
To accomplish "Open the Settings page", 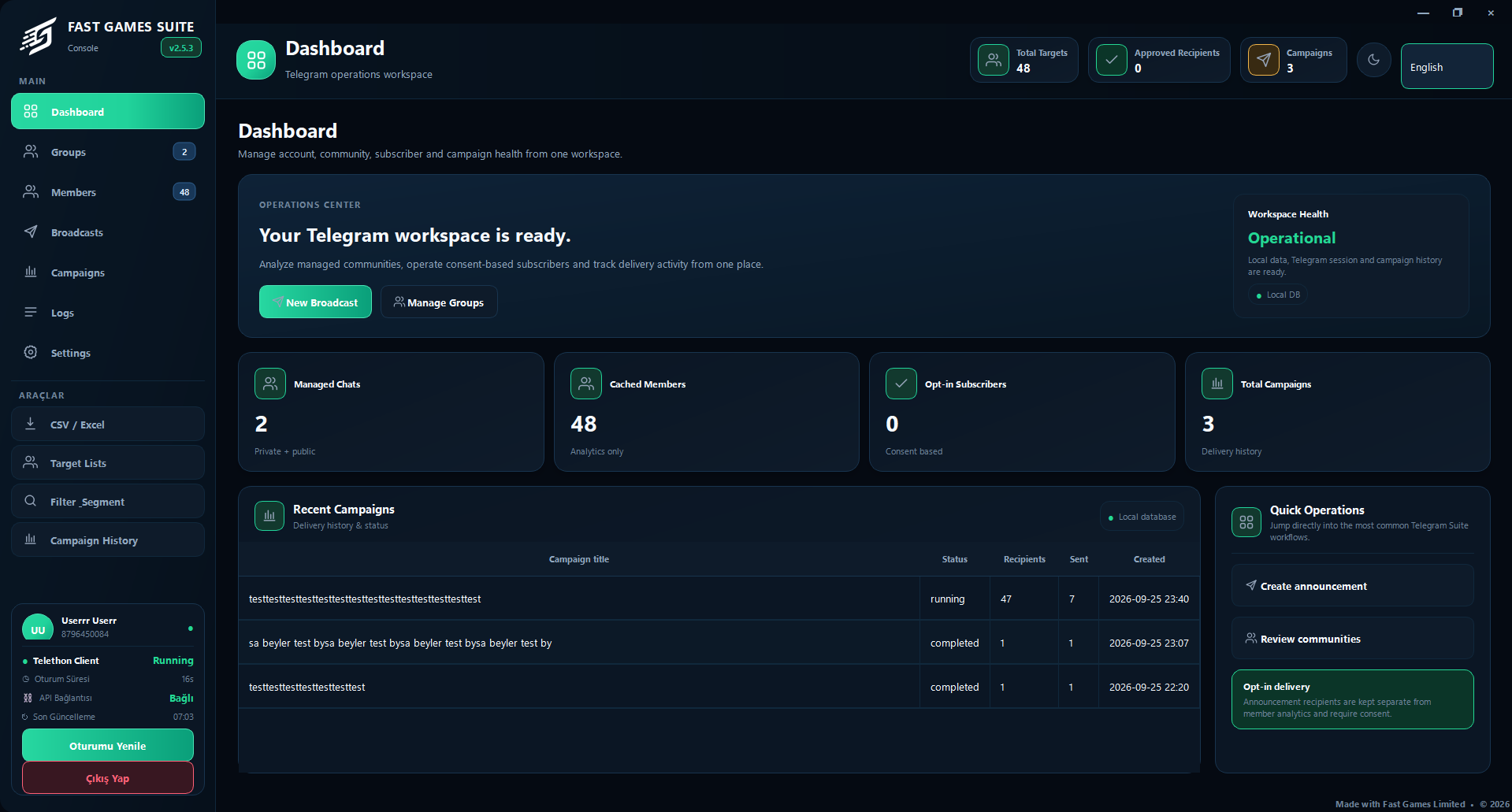I will pos(108,352).
